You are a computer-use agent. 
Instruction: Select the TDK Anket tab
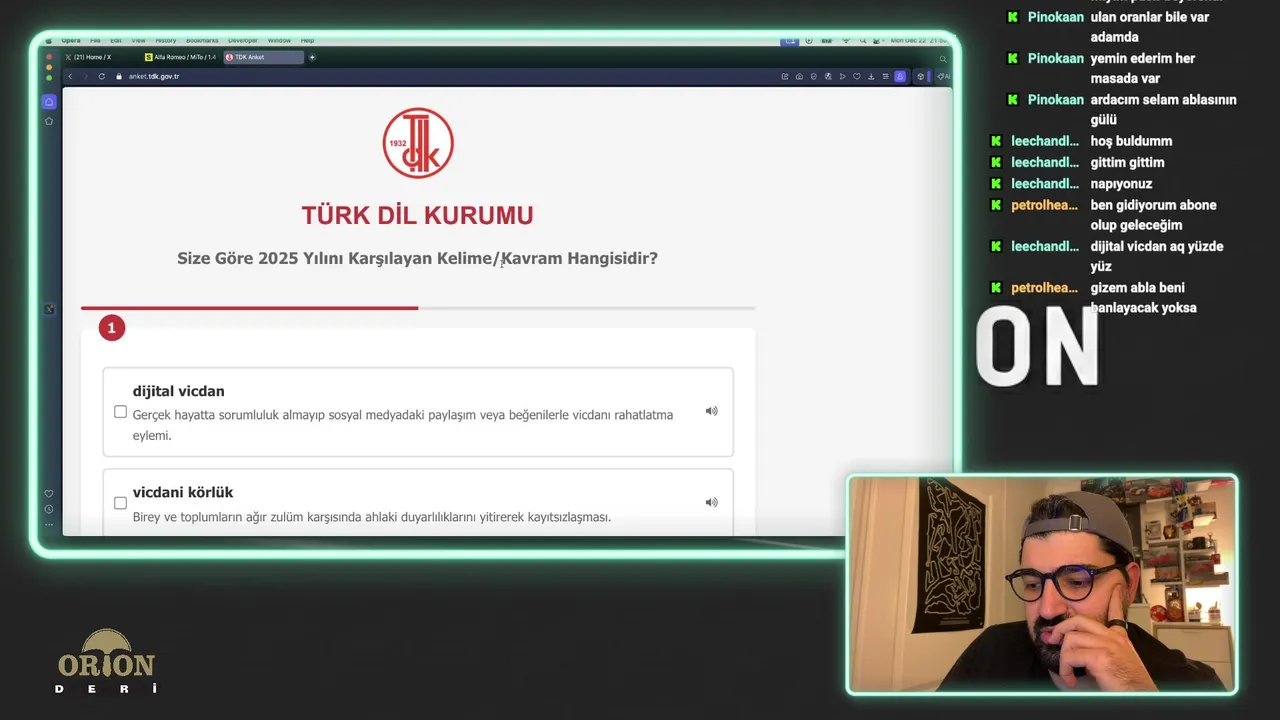(263, 57)
